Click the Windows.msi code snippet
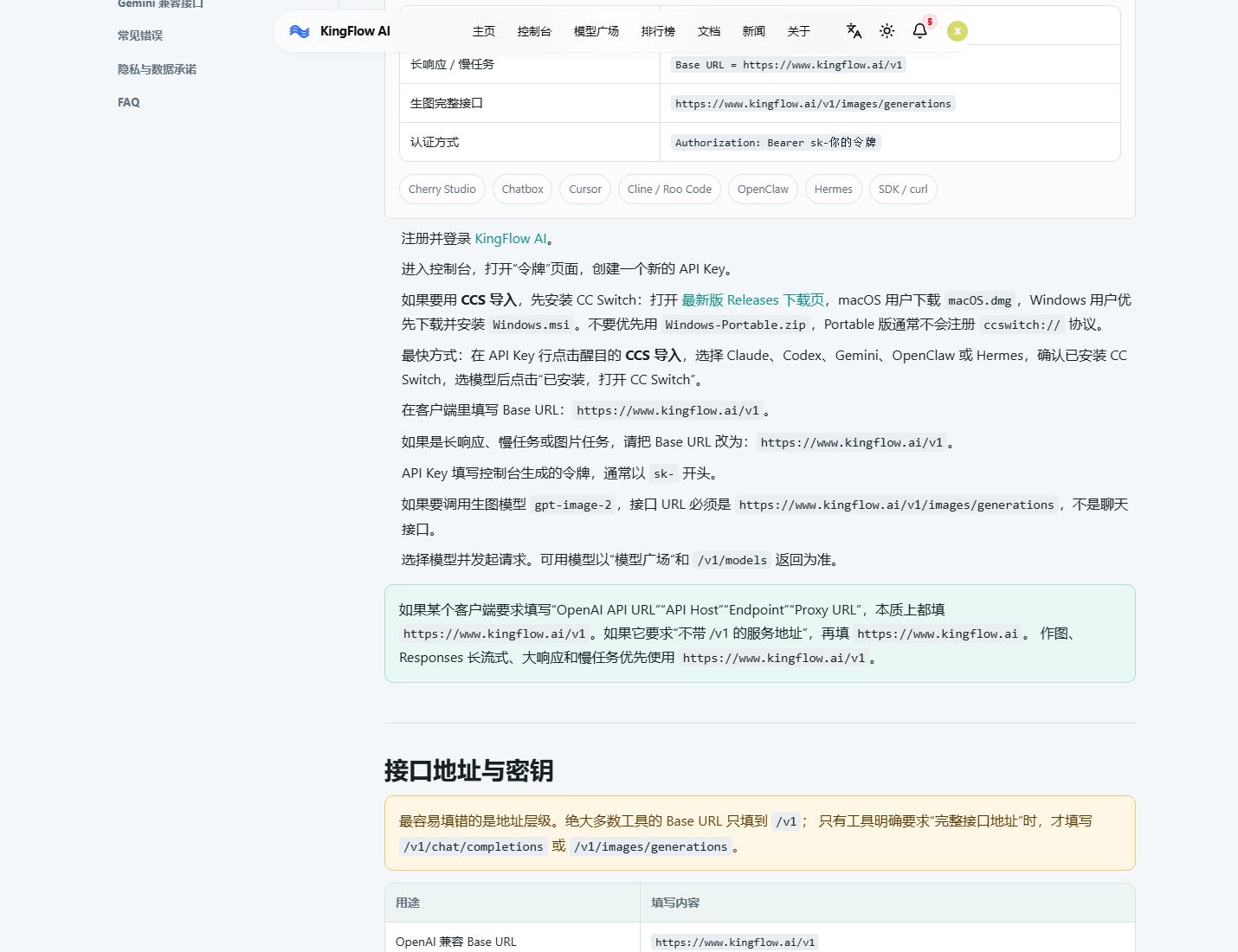The height and width of the screenshot is (952, 1238). click(531, 325)
